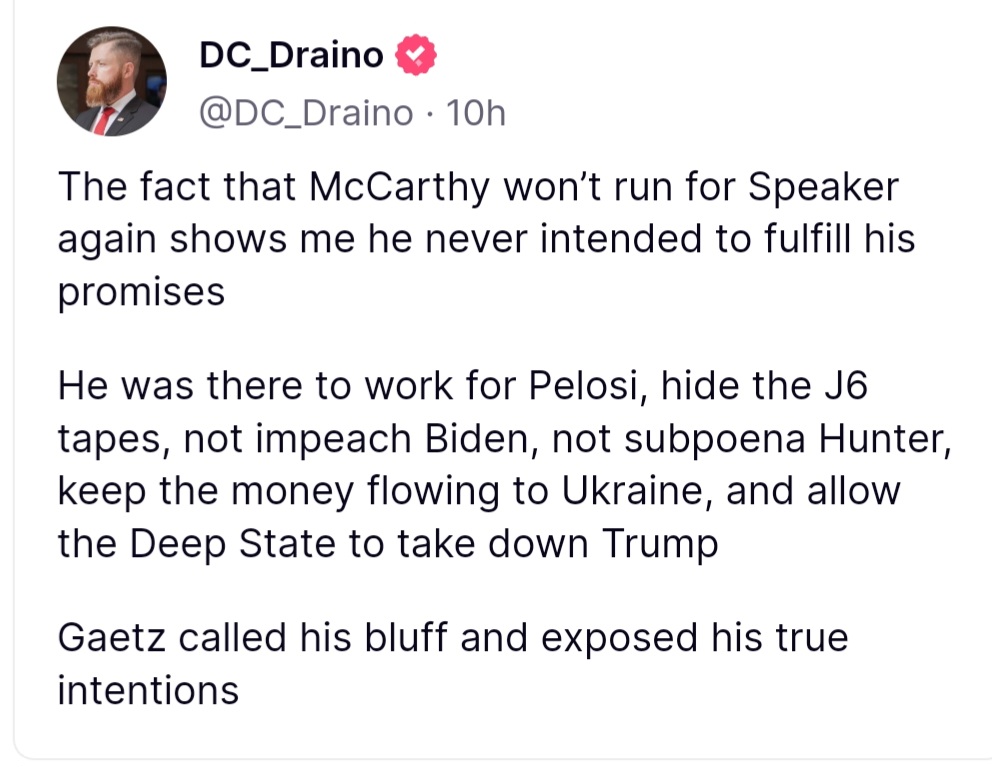The width and height of the screenshot is (992, 767).
Task: Click the 10h post timestamp
Action: click(476, 113)
